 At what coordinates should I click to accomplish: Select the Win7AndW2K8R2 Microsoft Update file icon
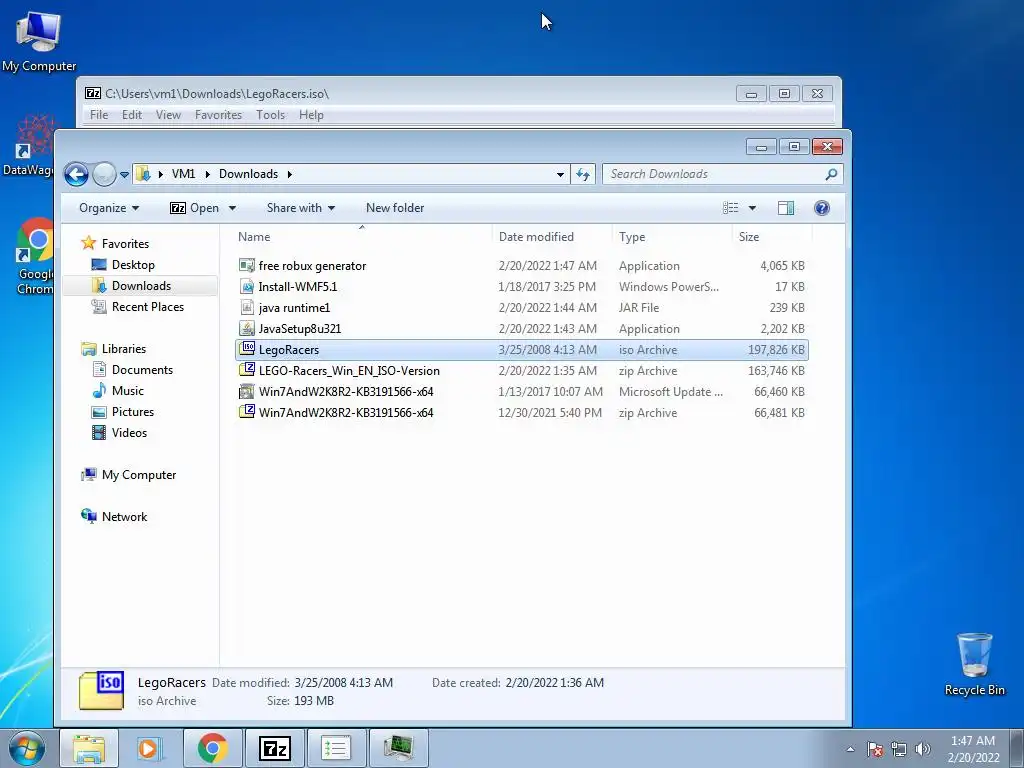point(247,392)
